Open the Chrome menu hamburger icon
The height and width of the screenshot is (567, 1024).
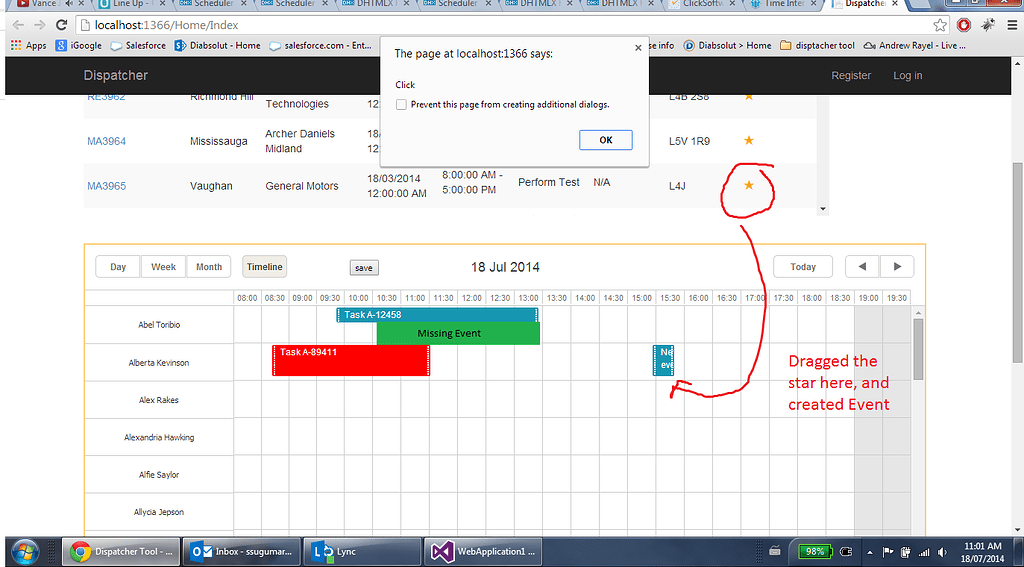tap(1011, 25)
